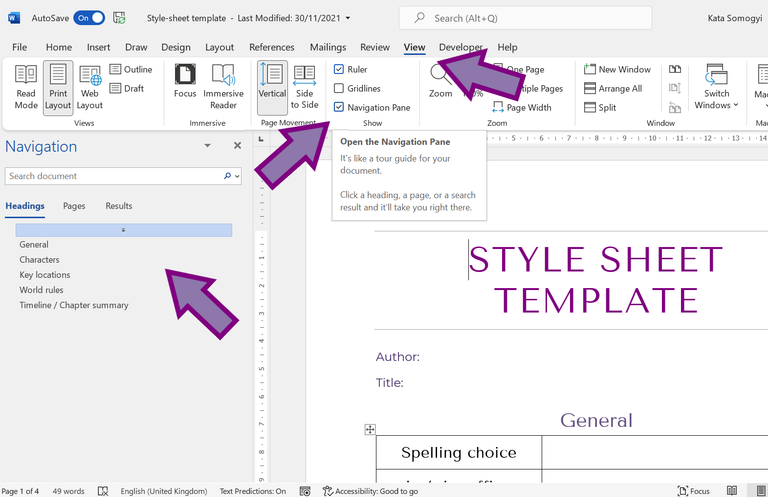Open the Mailings tab

tap(328, 47)
